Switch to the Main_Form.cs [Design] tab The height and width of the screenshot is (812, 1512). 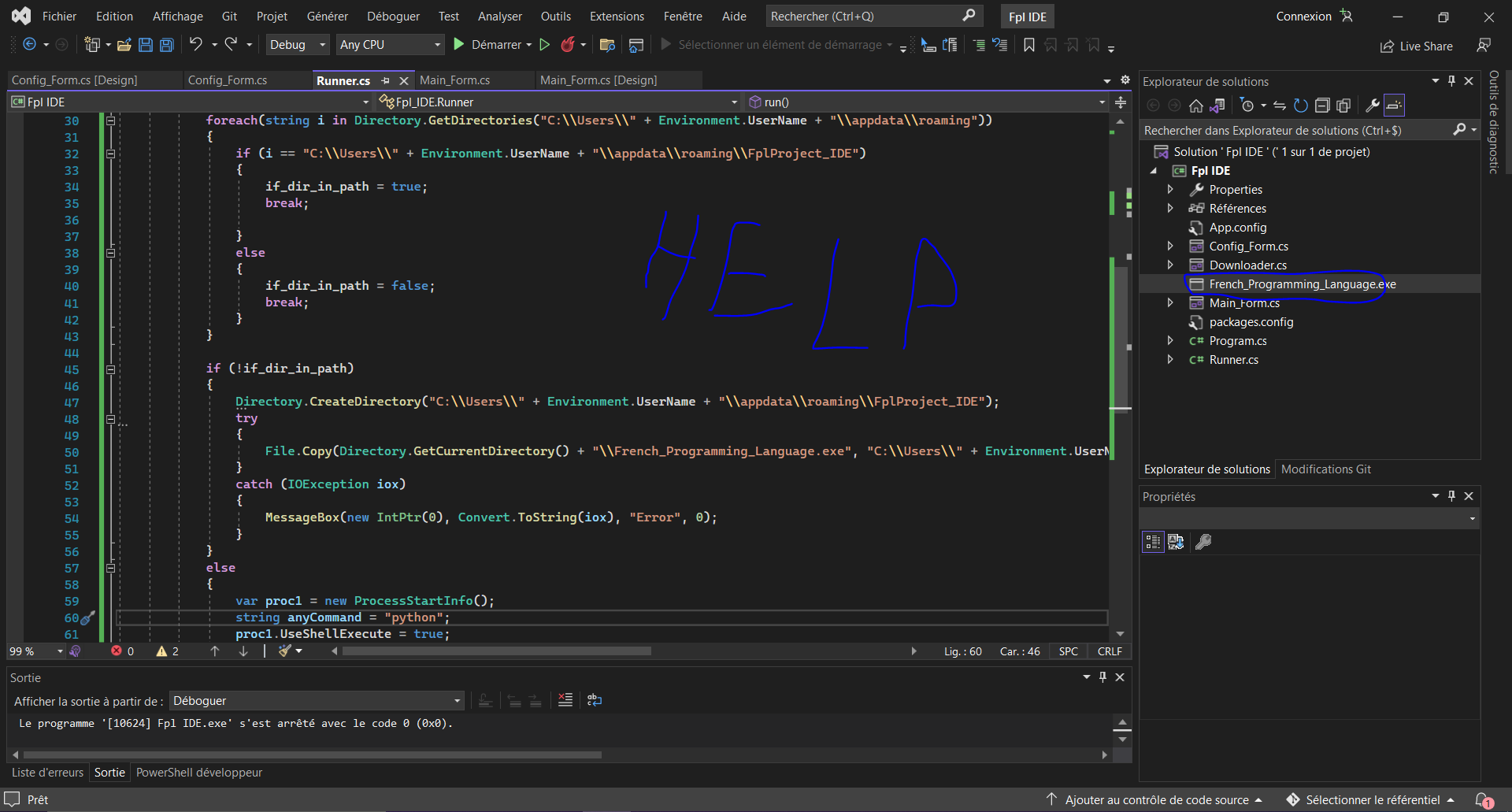click(x=598, y=80)
